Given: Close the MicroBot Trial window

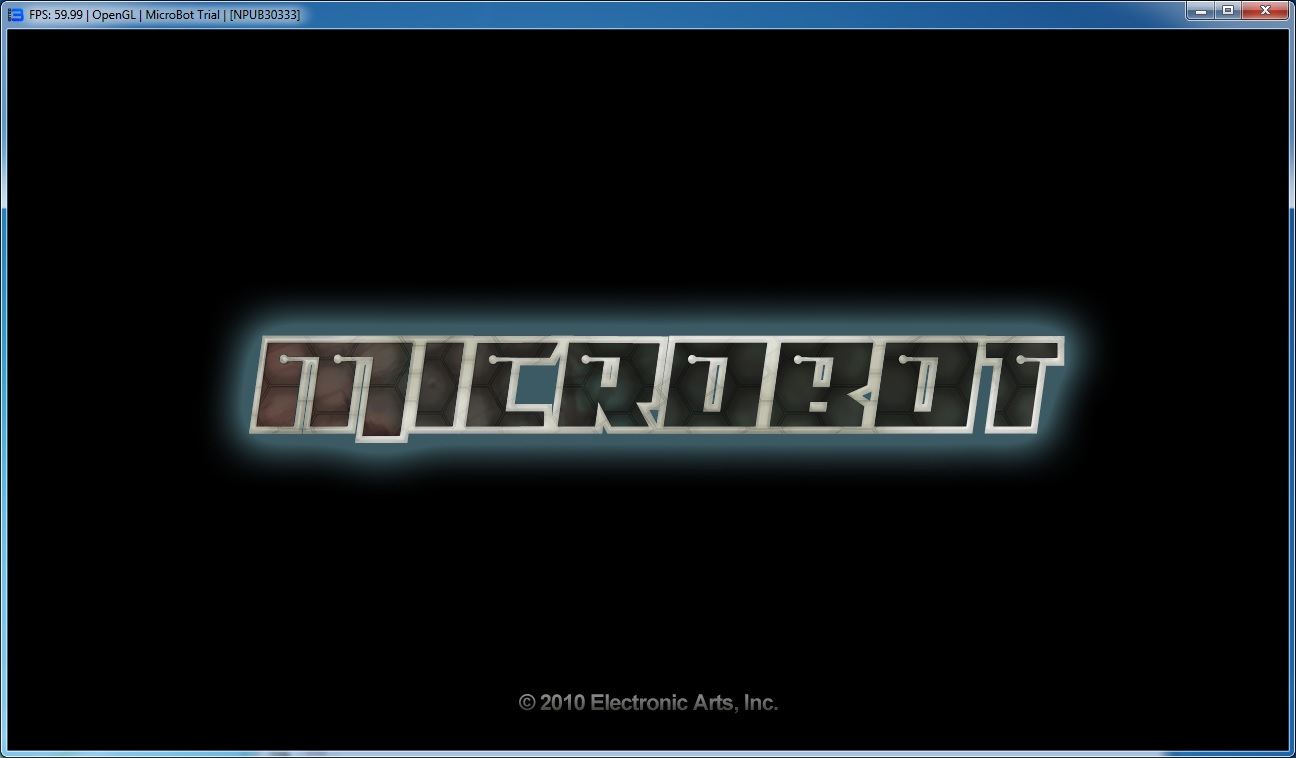Looking at the screenshot, I should (1265, 10).
